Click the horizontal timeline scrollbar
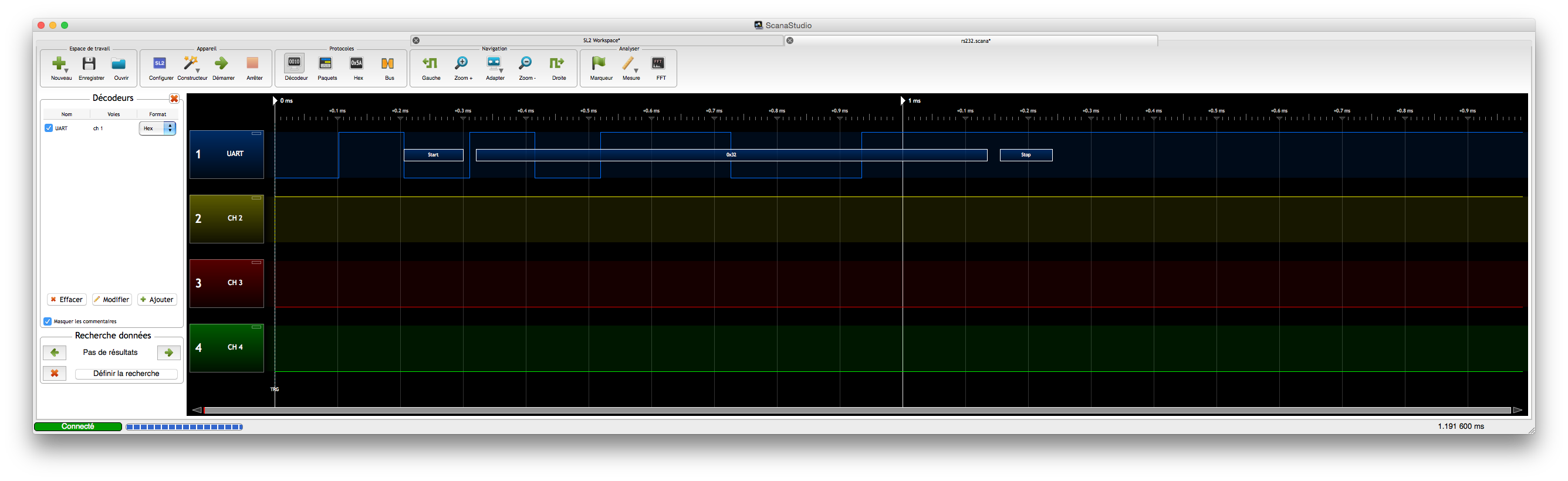Screen dimensions: 1568x481 [857, 411]
